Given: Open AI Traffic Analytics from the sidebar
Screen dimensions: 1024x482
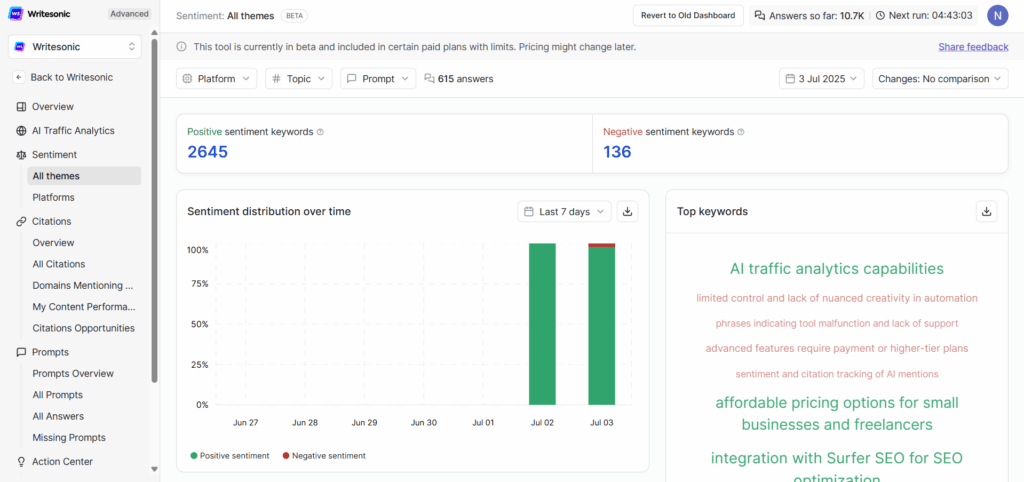Looking at the screenshot, I should pos(73,131).
